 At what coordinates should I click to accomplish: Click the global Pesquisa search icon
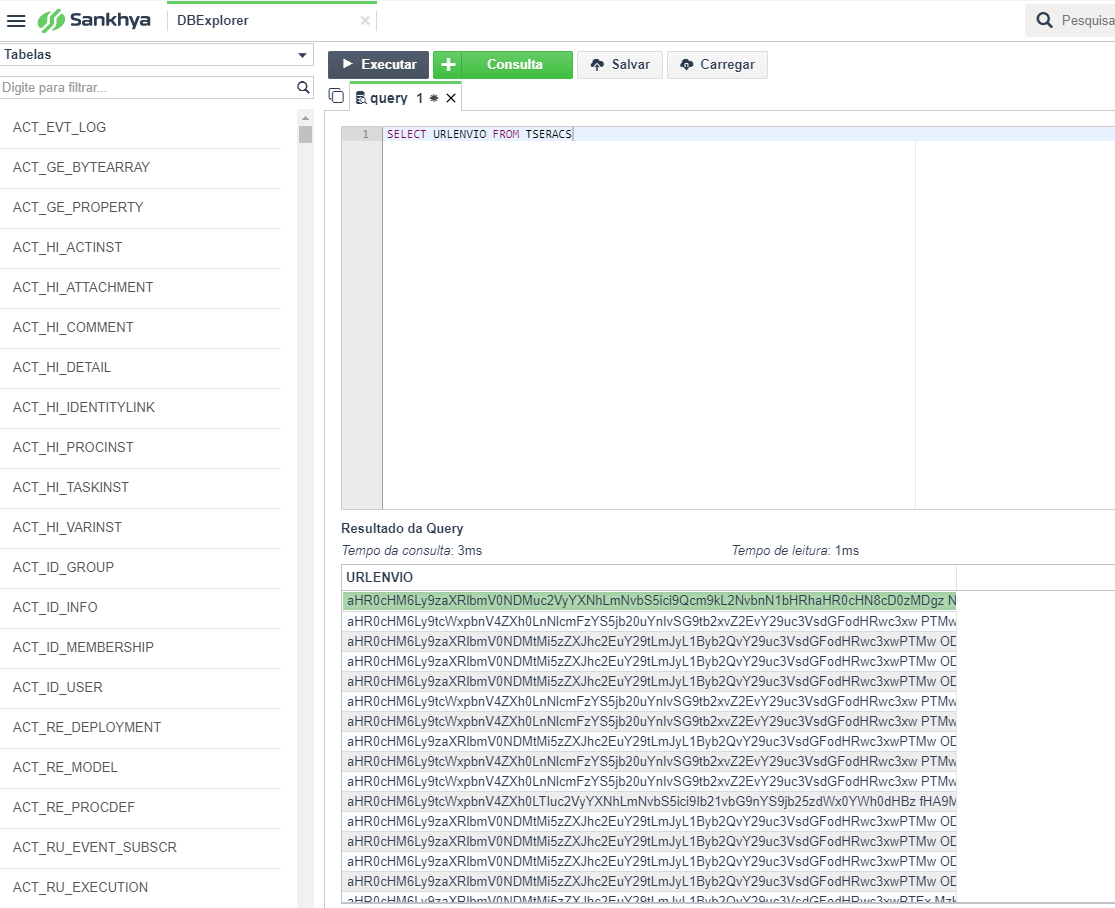(1044, 20)
